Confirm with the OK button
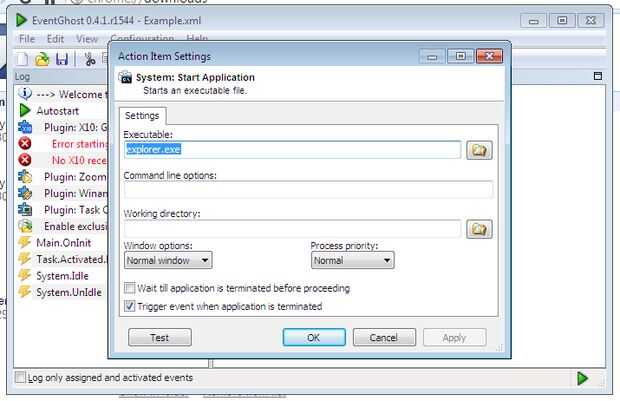 pos(314,338)
